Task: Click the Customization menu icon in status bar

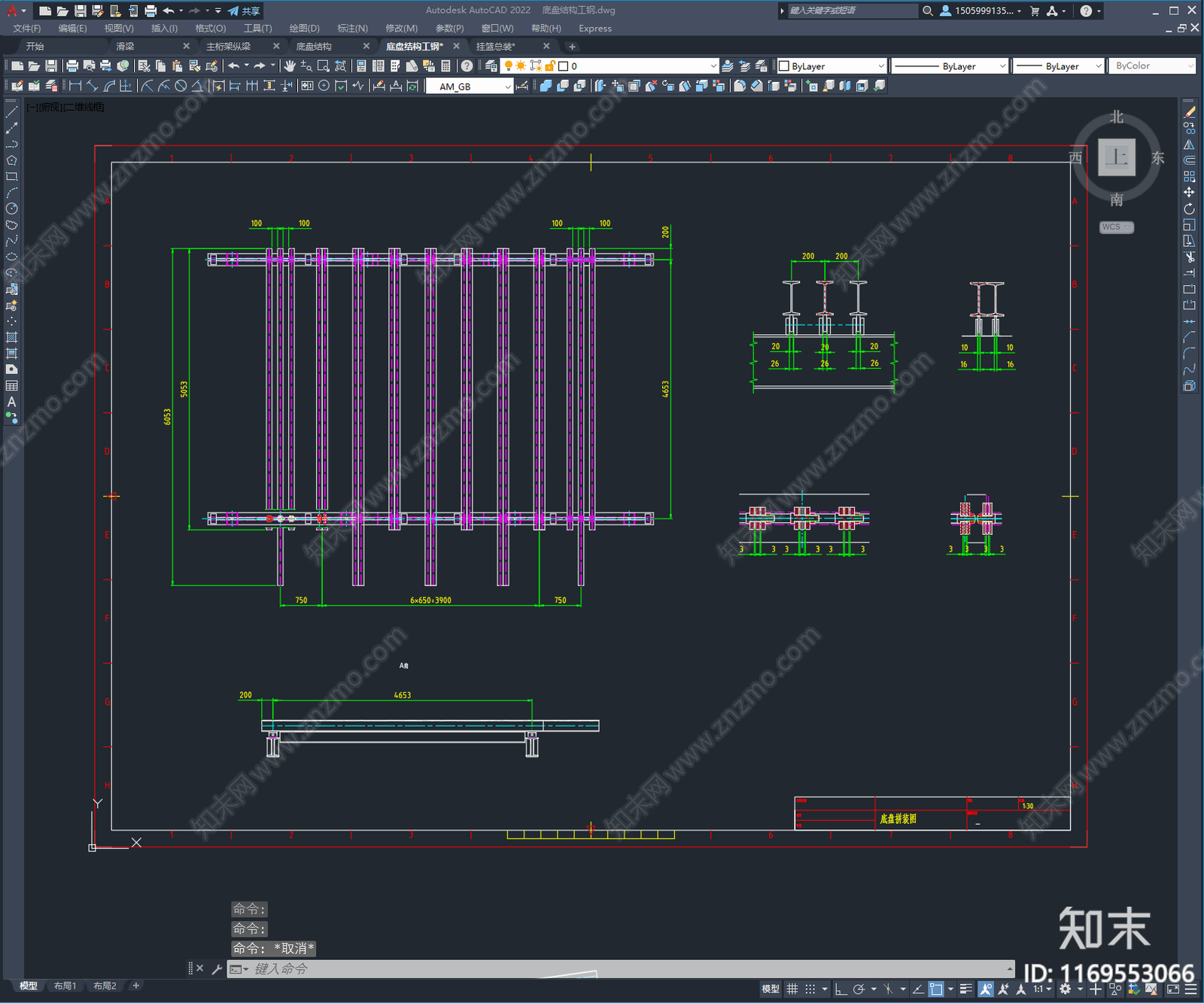Action: point(1193,989)
